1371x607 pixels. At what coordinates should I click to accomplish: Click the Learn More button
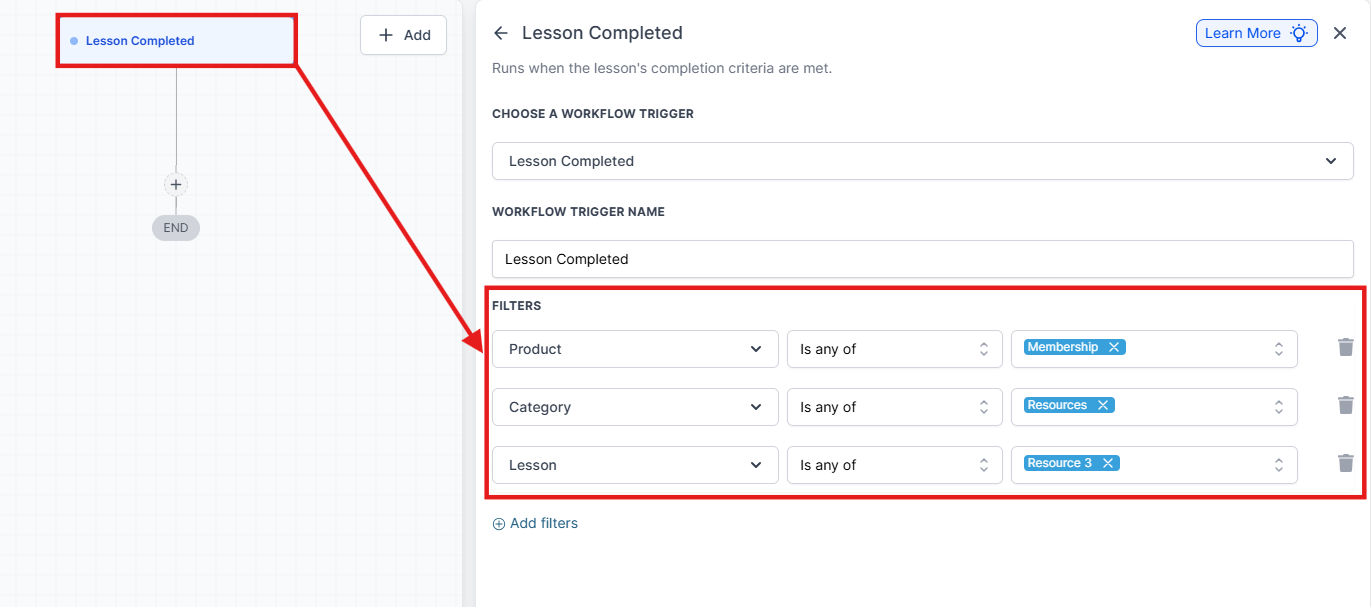[x=1256, y=33]
